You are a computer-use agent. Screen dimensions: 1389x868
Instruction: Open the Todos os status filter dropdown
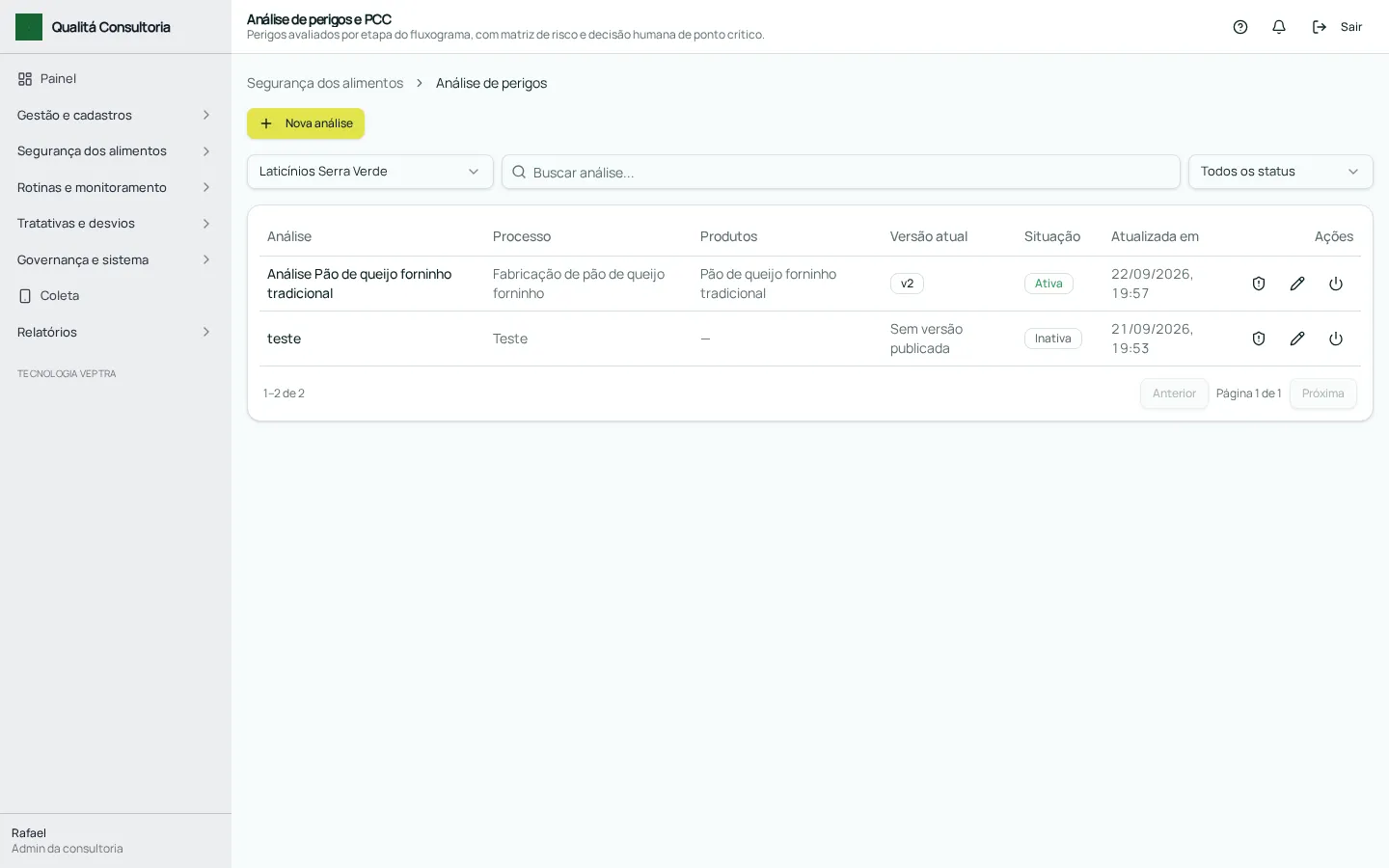click(1280, 172)
